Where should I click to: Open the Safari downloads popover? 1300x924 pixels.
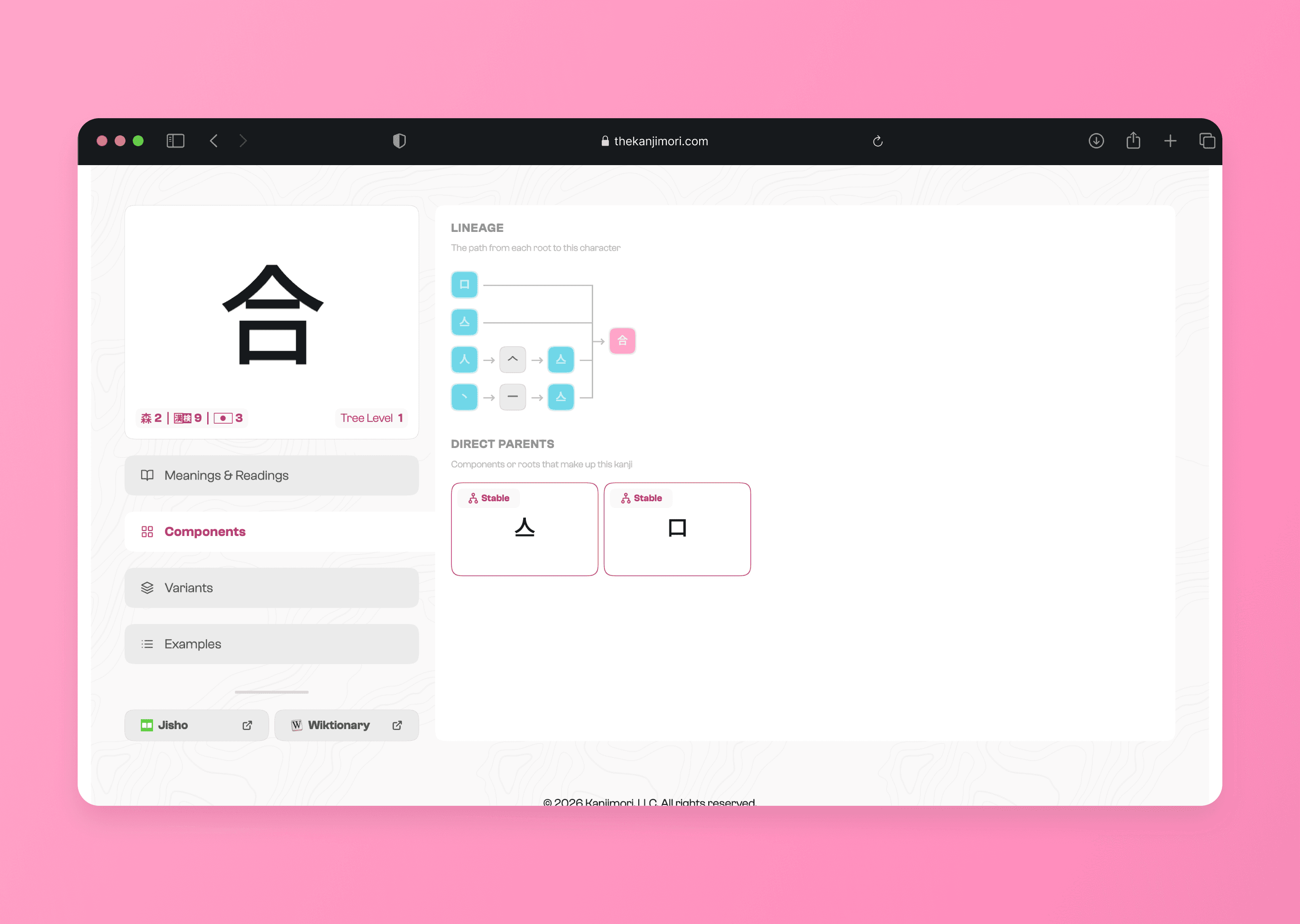coord(1096,141)
